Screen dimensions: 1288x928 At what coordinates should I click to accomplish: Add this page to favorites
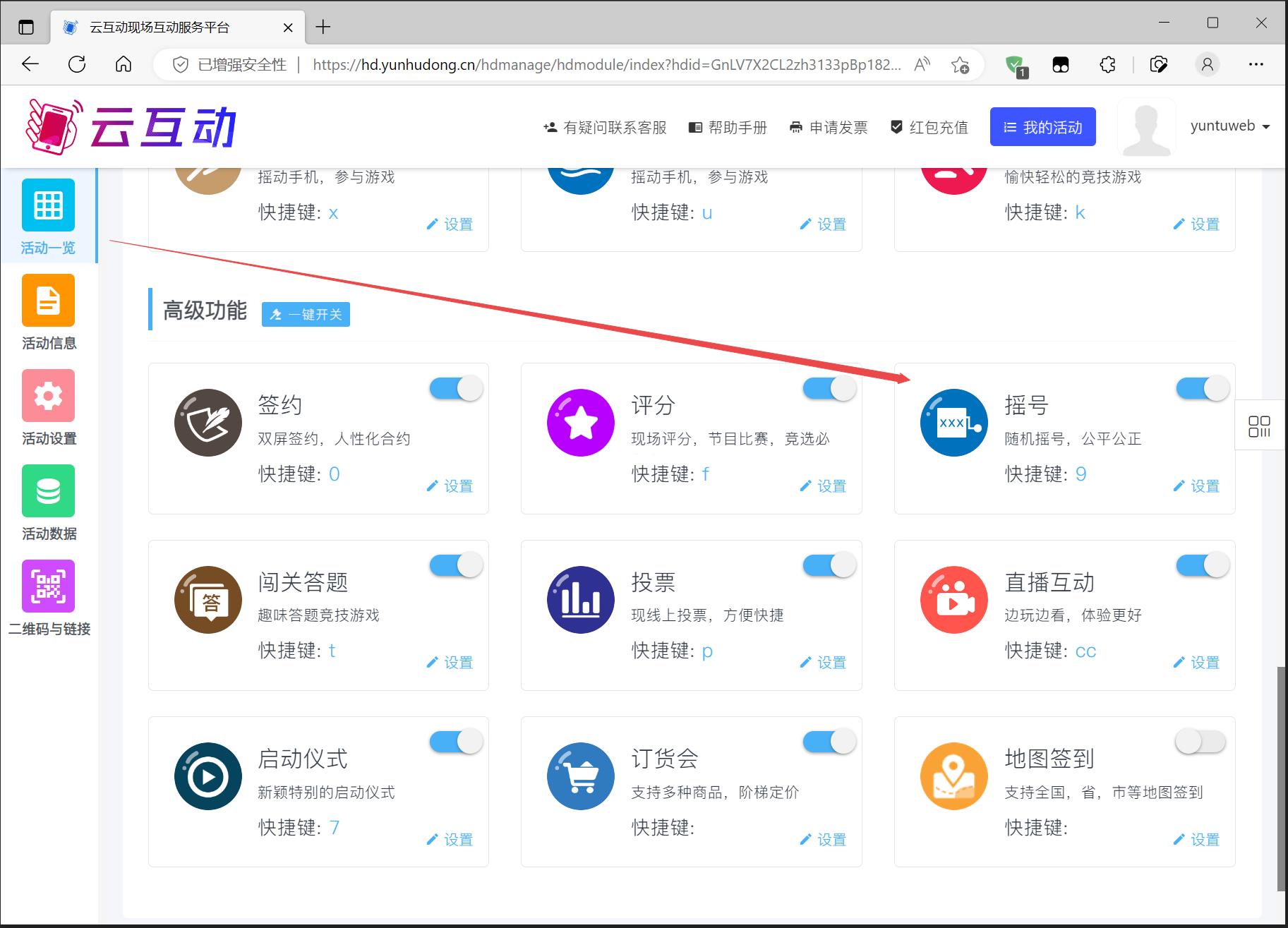[x=960, y=65]
